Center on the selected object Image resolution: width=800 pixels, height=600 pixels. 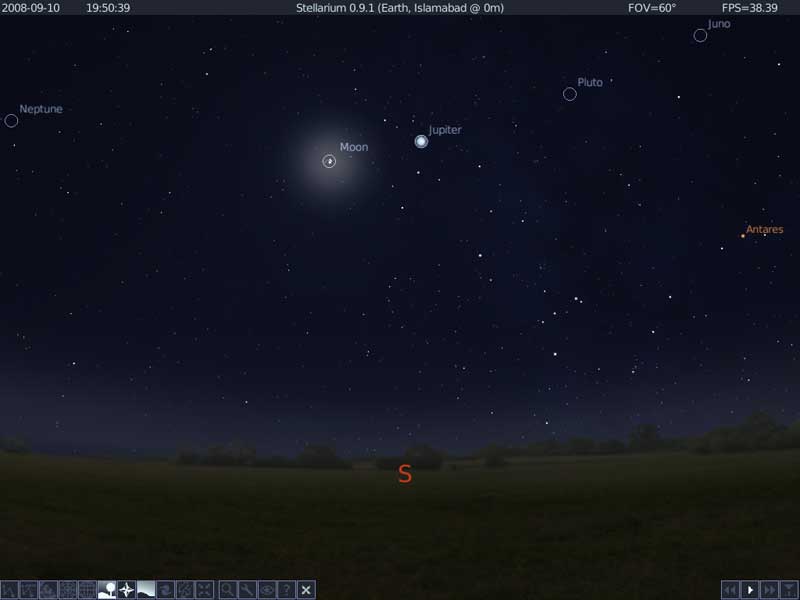point(204,590)
